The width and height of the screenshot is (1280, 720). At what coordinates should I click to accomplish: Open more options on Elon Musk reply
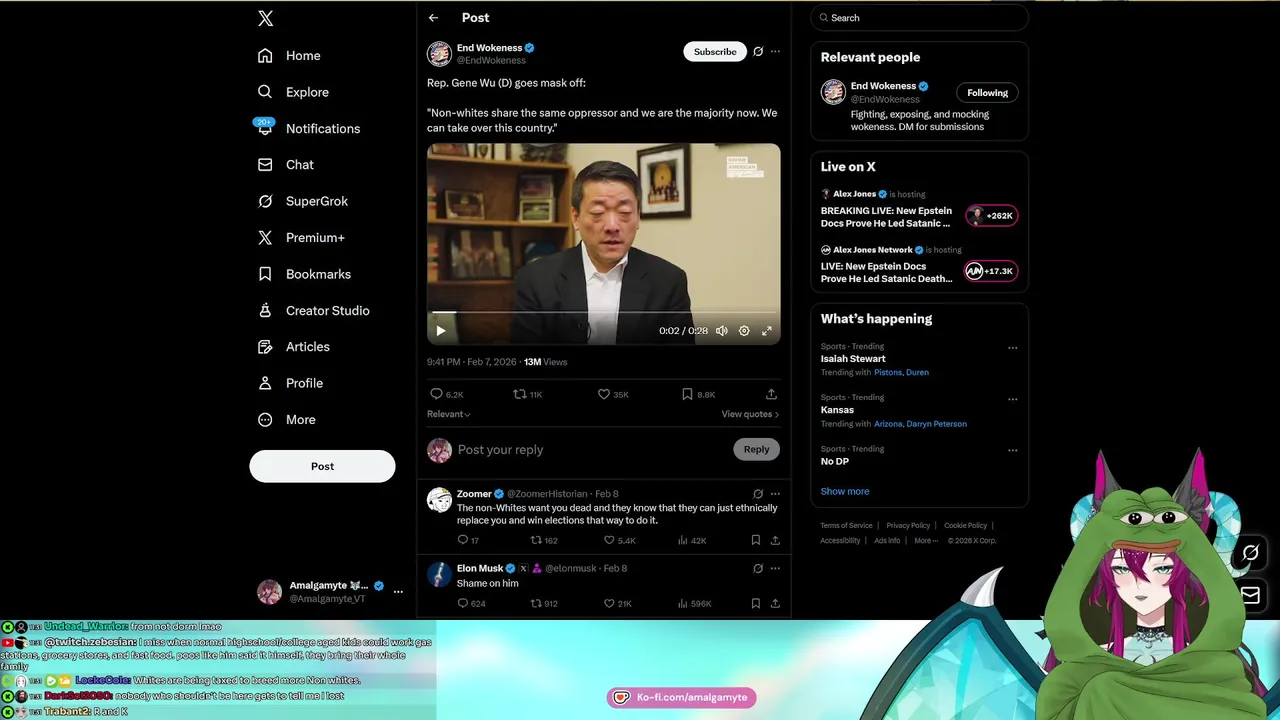[x=775, y=568]
